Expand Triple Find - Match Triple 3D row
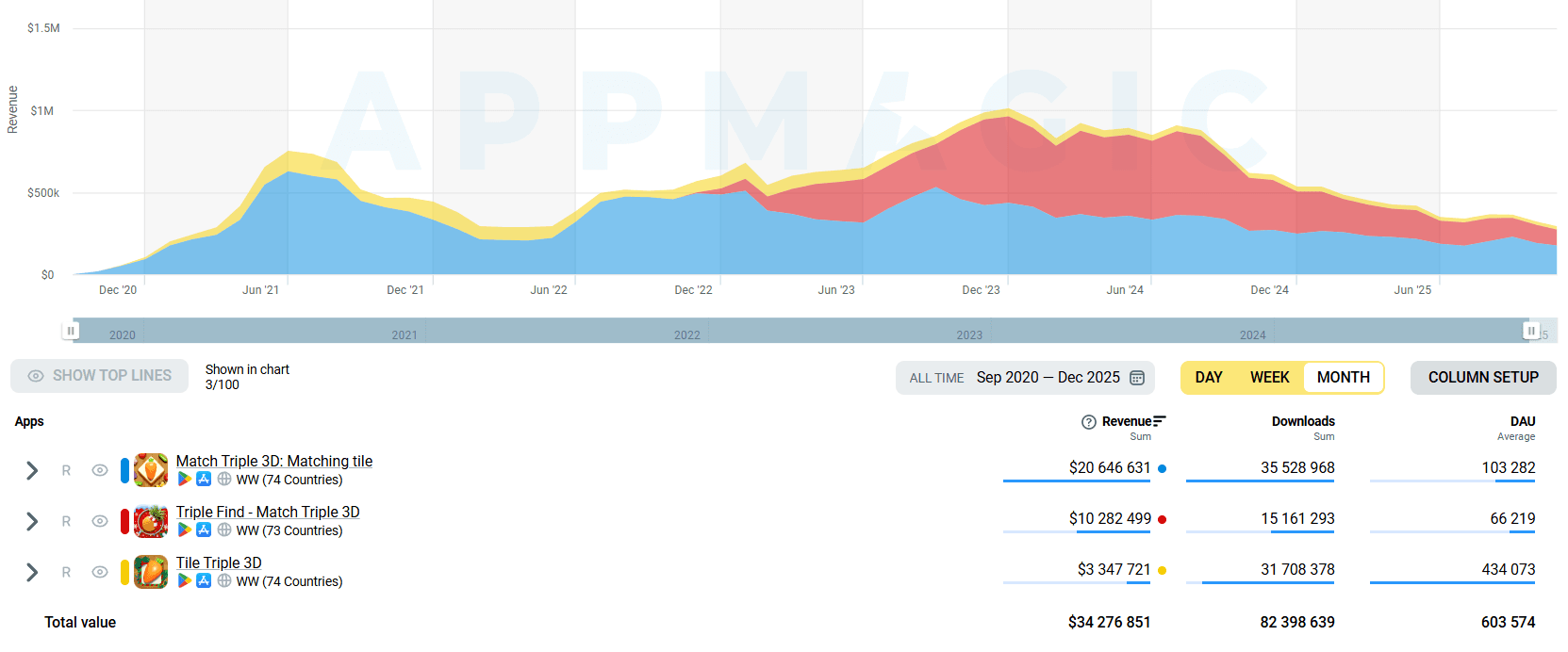1568x652 pixels. coord(32,521)
